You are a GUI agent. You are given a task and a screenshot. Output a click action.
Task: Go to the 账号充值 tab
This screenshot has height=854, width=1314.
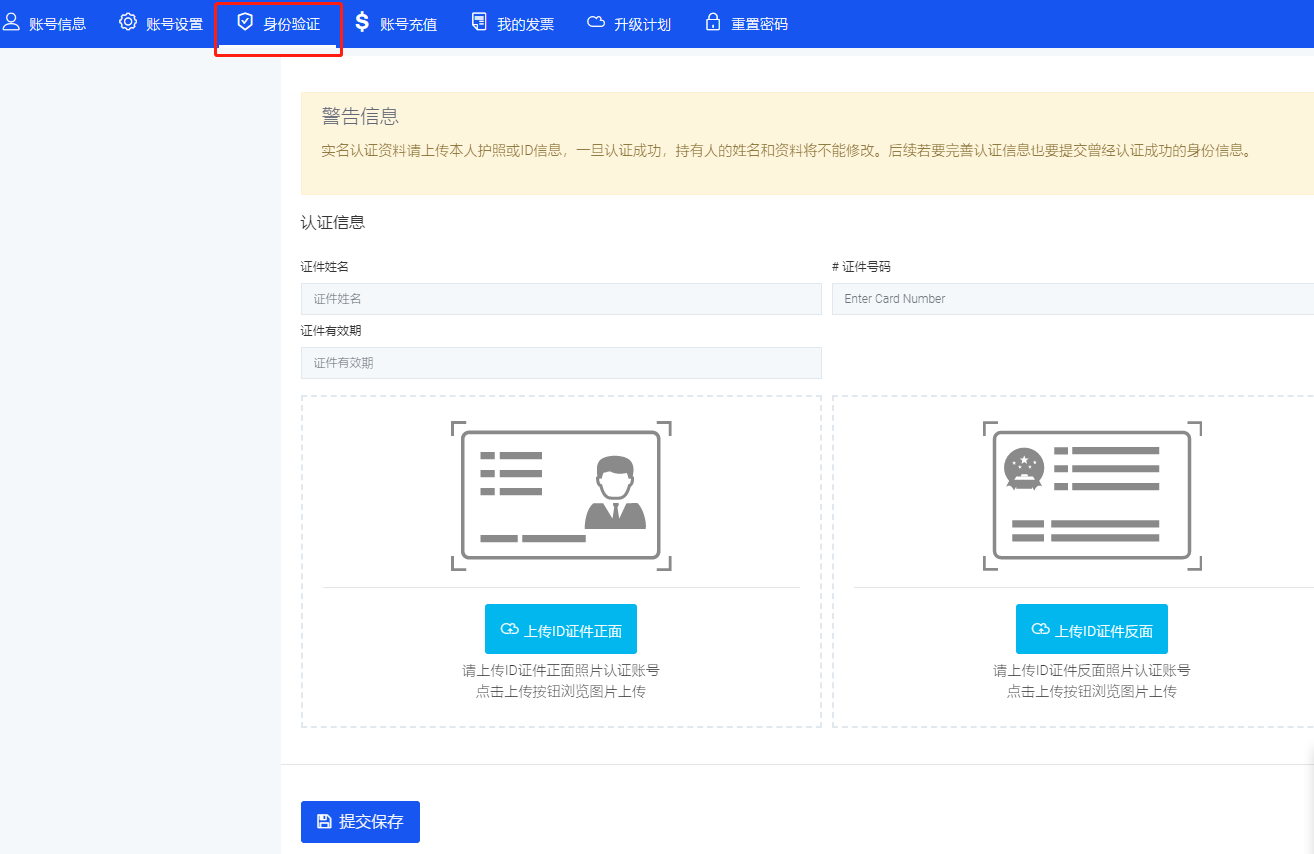[396, 23]
